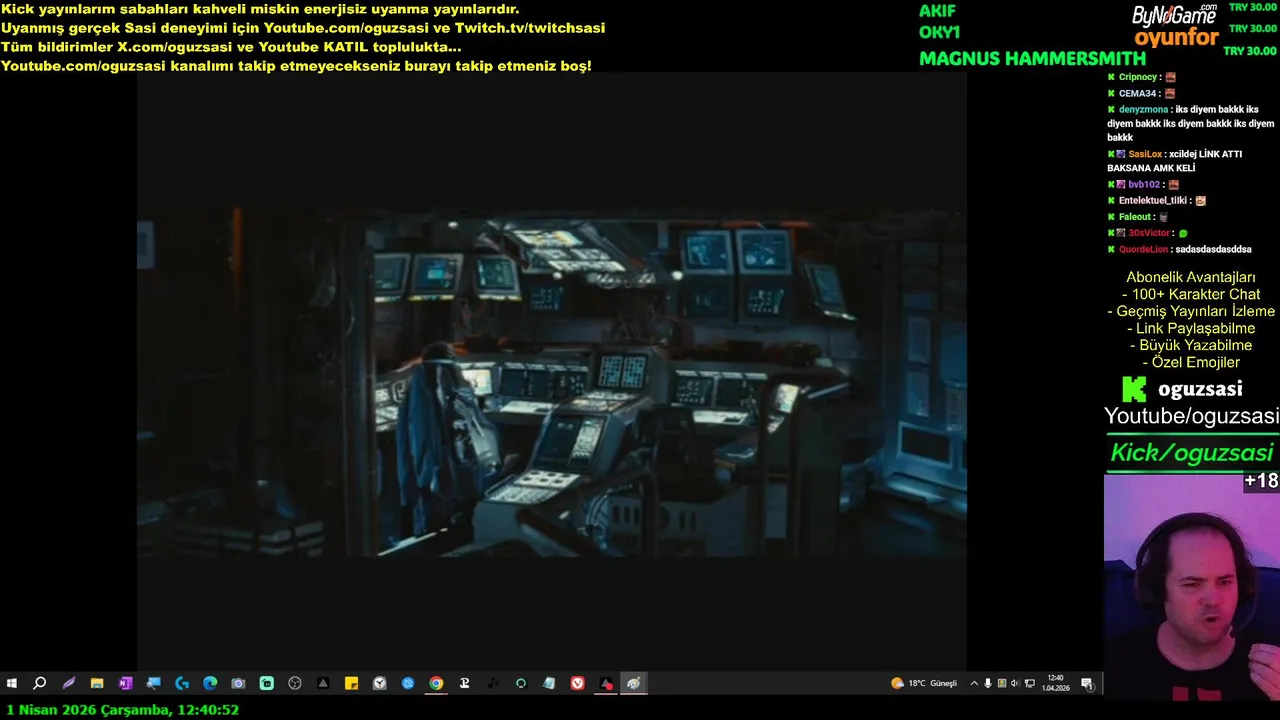The image size is (1280, 720).
Task: Open the taskbar app with red dot
Action: point(606,683)
